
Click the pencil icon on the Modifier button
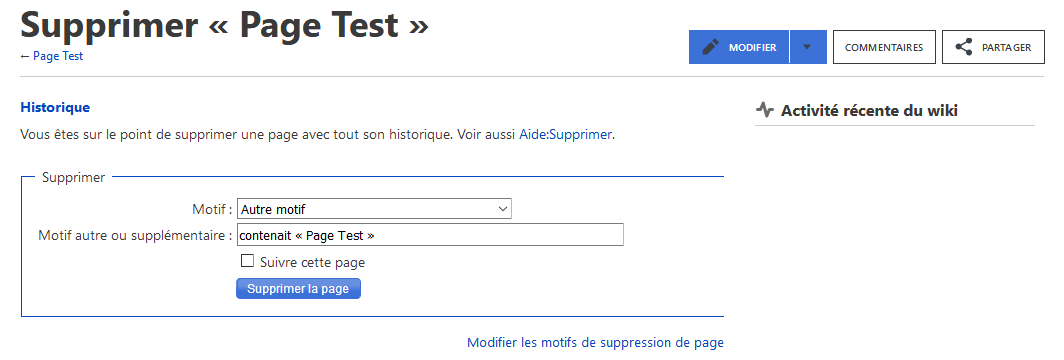point(710,47)
